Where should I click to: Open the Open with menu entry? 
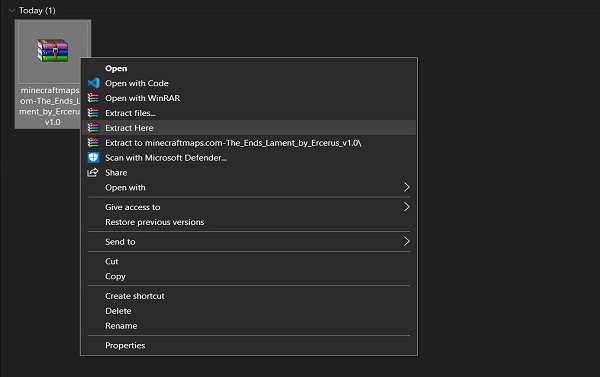click(249, 188)
